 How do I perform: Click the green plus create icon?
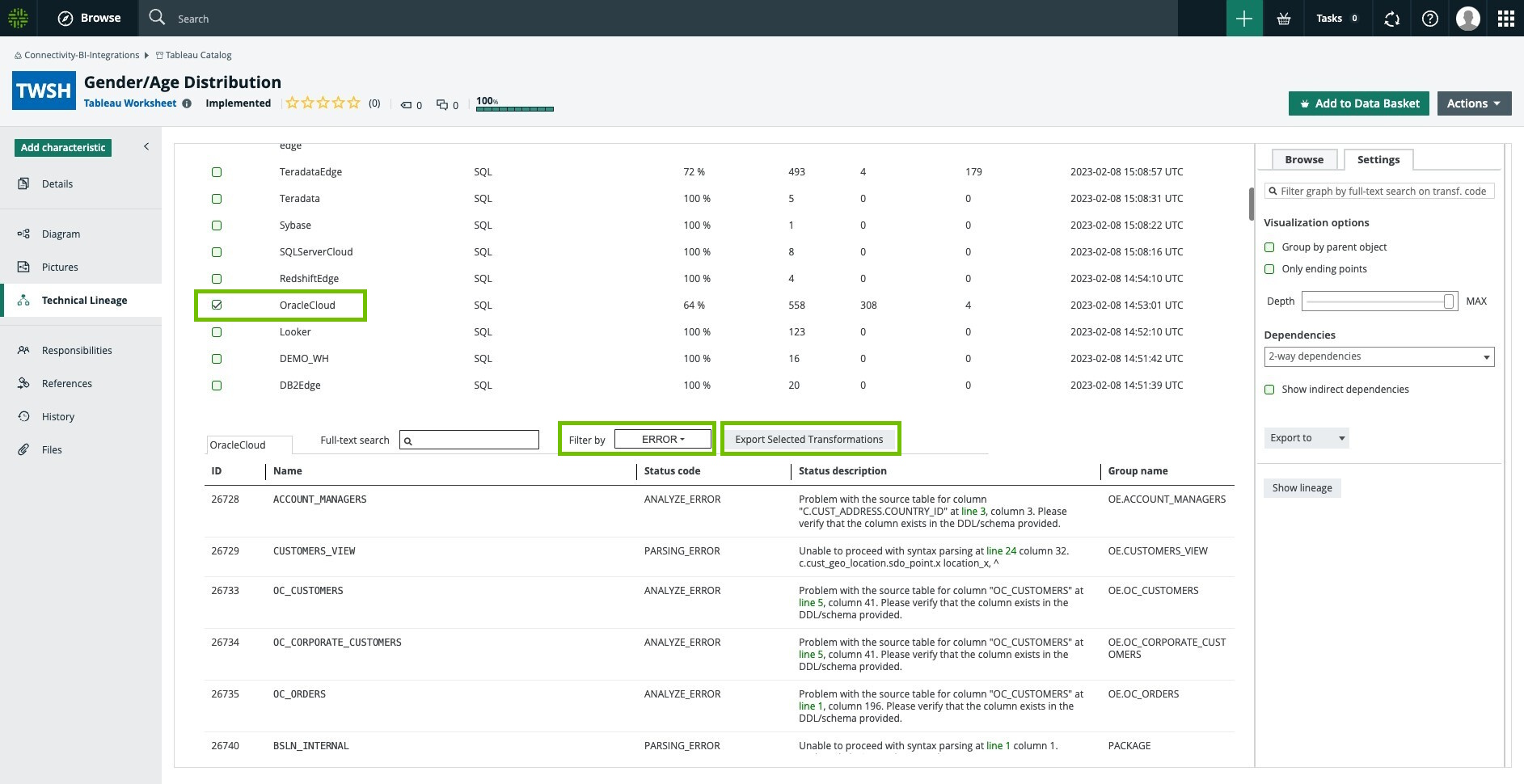pyautogui.click(x=1243, y=19)
